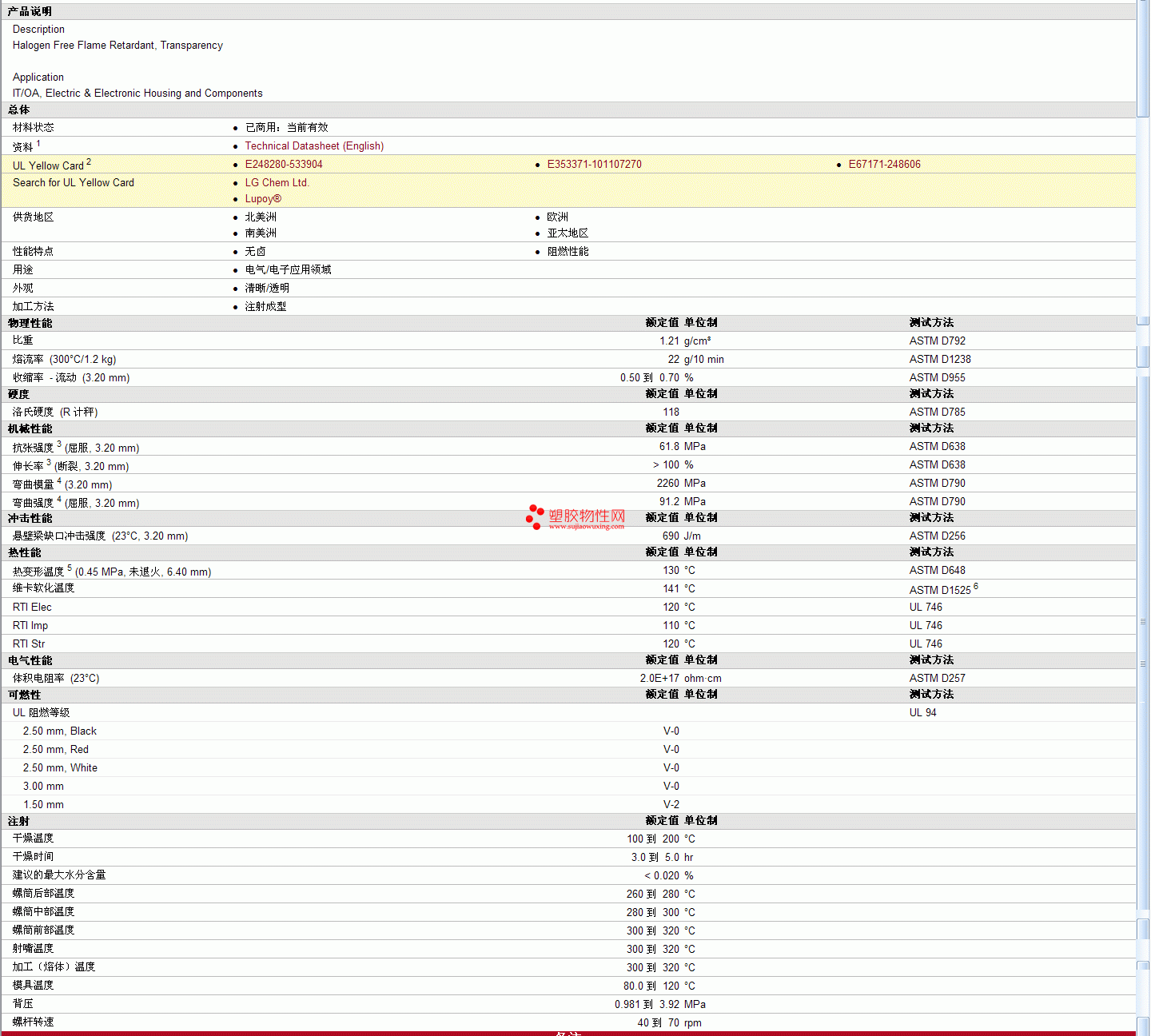Click the ASTM D256 test method

pyautogui.click(x=938, y=536)
